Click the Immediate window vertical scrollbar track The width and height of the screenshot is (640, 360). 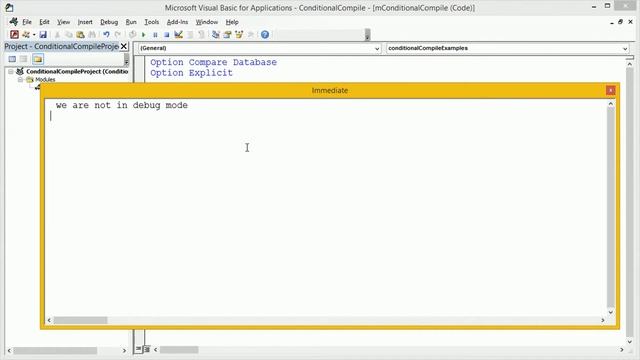click(x=611, y=208)
